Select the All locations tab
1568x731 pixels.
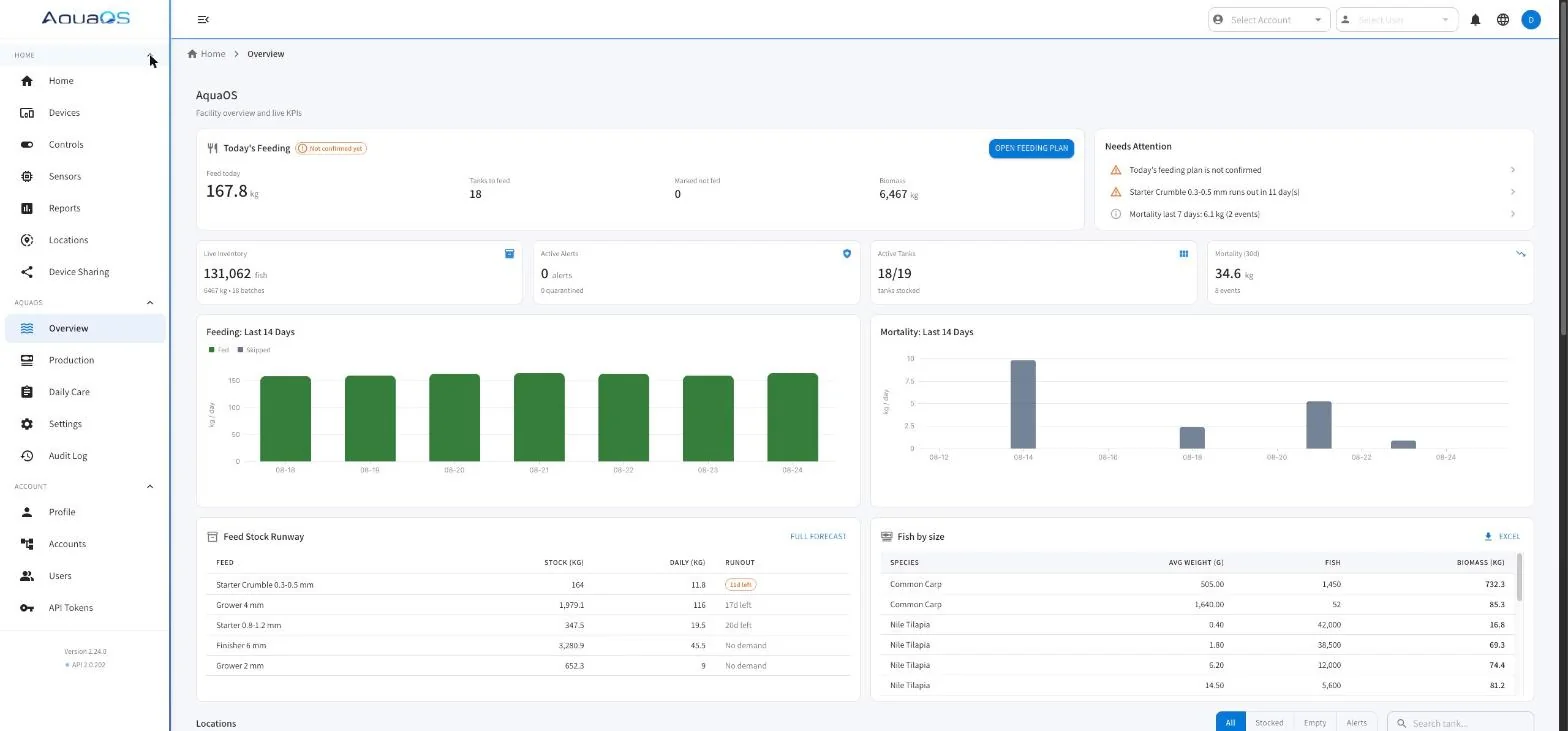coord(1231,722)
